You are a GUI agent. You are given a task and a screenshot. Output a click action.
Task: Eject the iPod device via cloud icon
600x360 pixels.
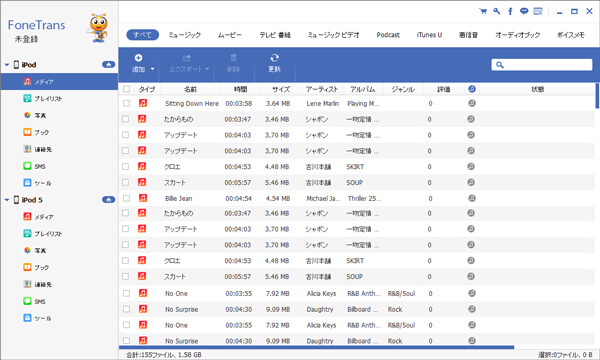tap(109, 65)
